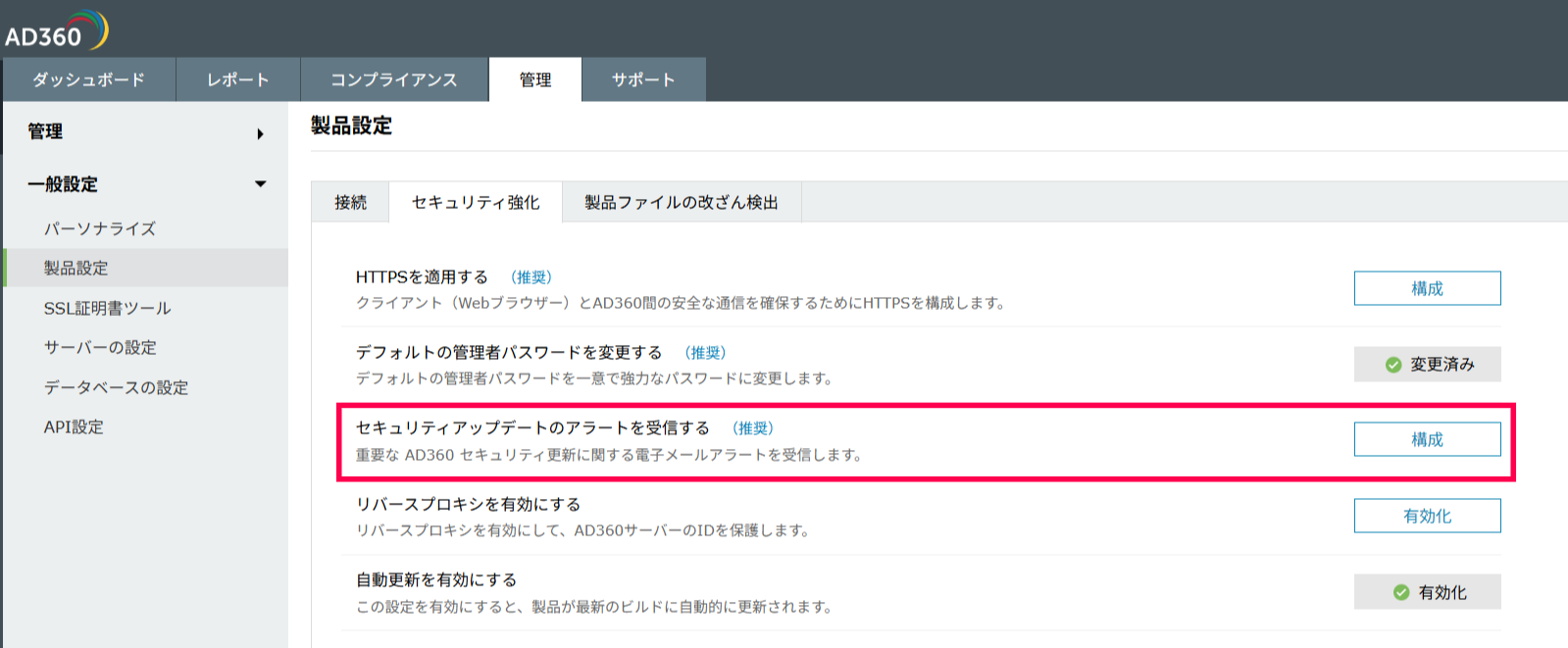Click green check icon on auto-update 有効化
This screenshot has height=648, width=1568.
[x=1401, y=592]
